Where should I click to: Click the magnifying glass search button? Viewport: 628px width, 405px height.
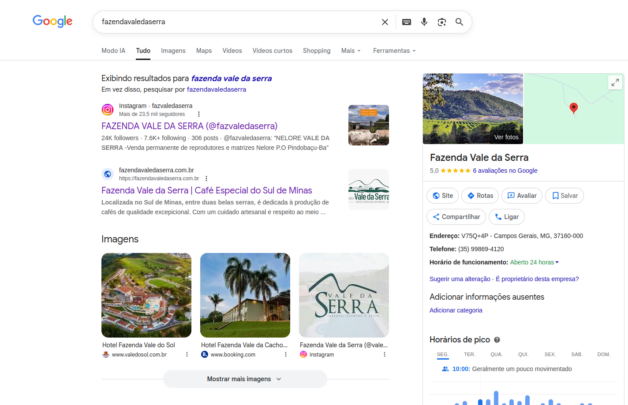[x=459, y=21]
